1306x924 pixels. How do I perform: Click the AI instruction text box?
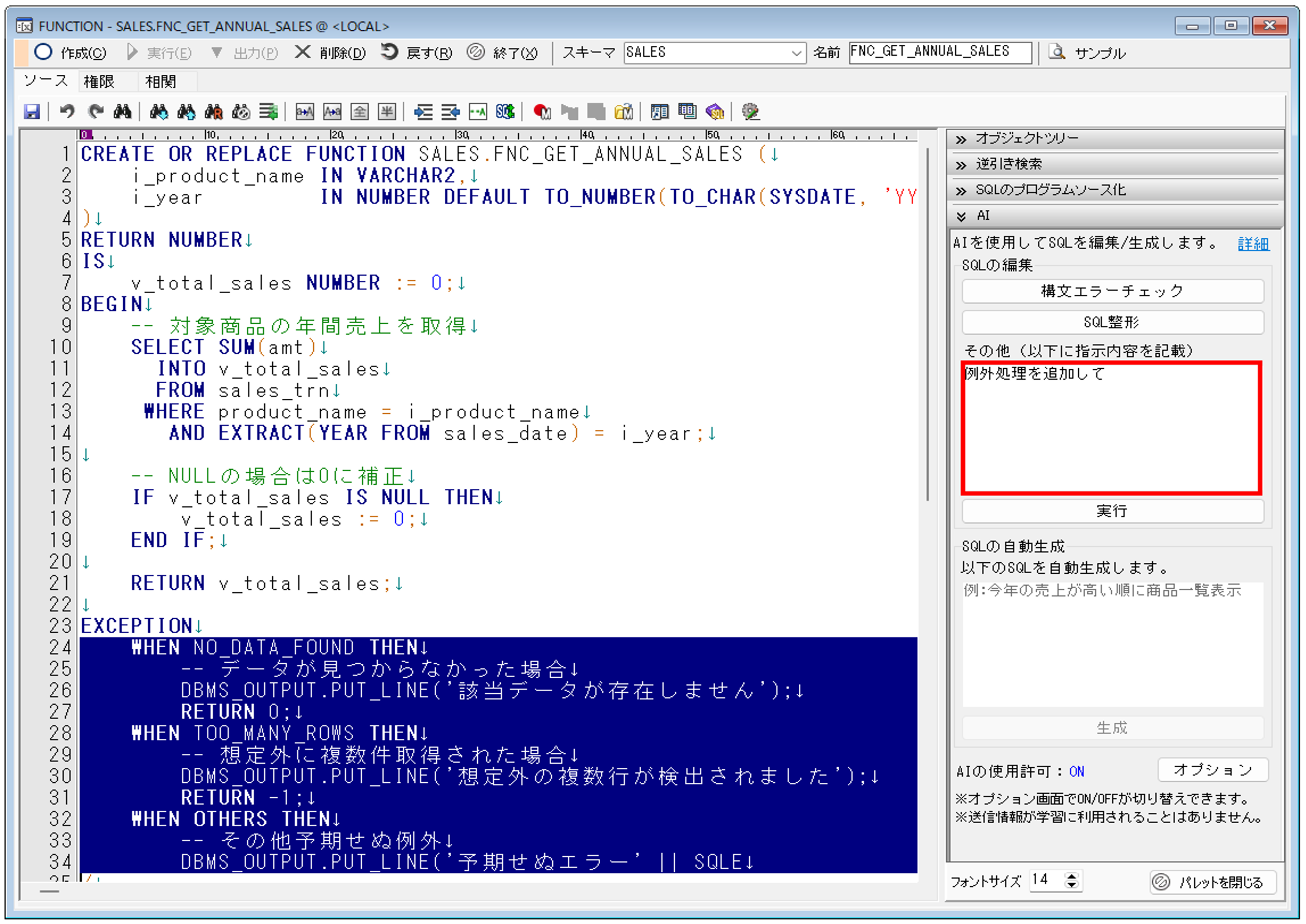click(x=1112, y=428)
